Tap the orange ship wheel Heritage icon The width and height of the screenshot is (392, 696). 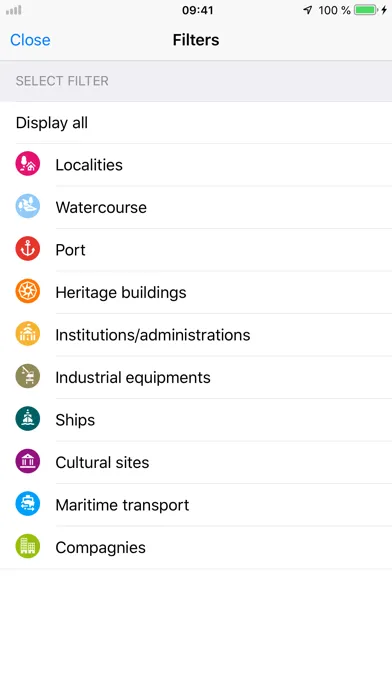pyautogui.click(x=28, y=291)
